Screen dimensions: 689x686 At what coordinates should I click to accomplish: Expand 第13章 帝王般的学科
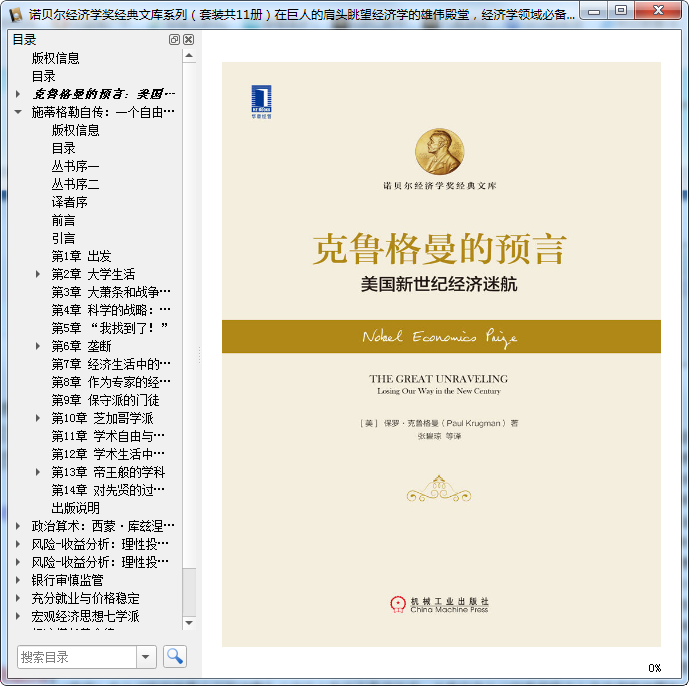[38, 472]
